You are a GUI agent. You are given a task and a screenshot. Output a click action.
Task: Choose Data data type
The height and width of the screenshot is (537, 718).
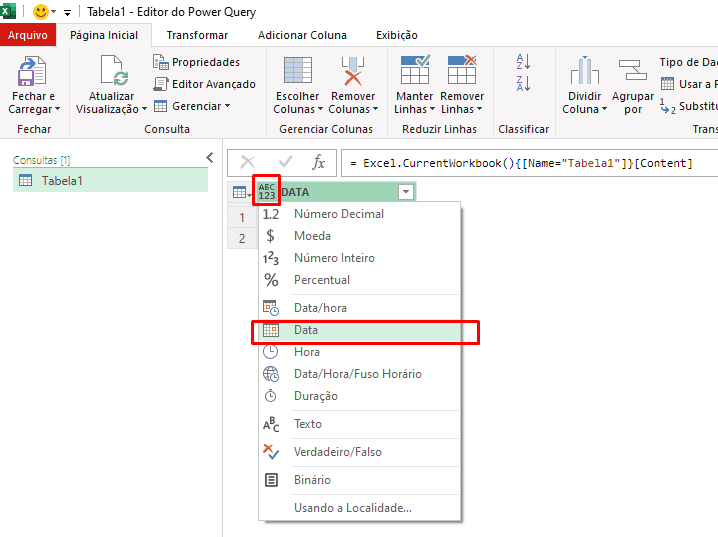359,330
